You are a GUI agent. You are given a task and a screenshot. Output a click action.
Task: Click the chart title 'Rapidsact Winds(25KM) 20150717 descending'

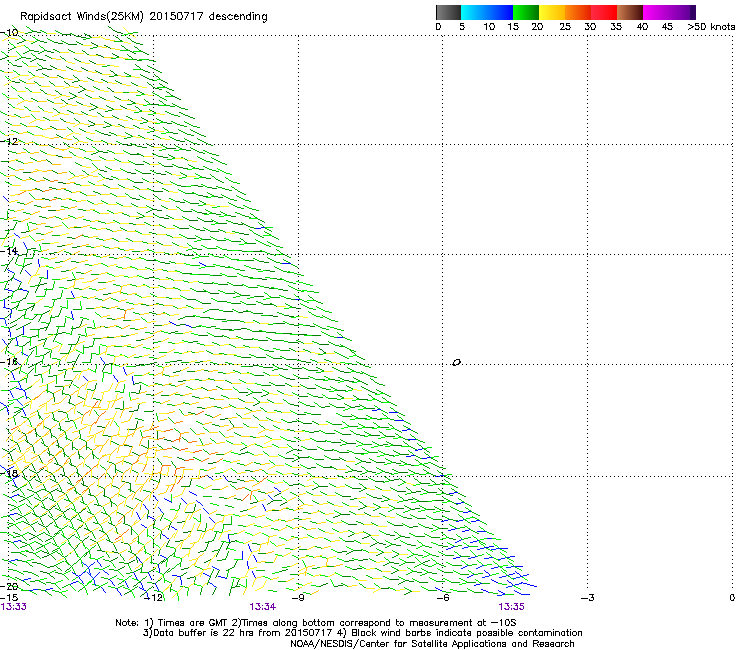point(144,17)
